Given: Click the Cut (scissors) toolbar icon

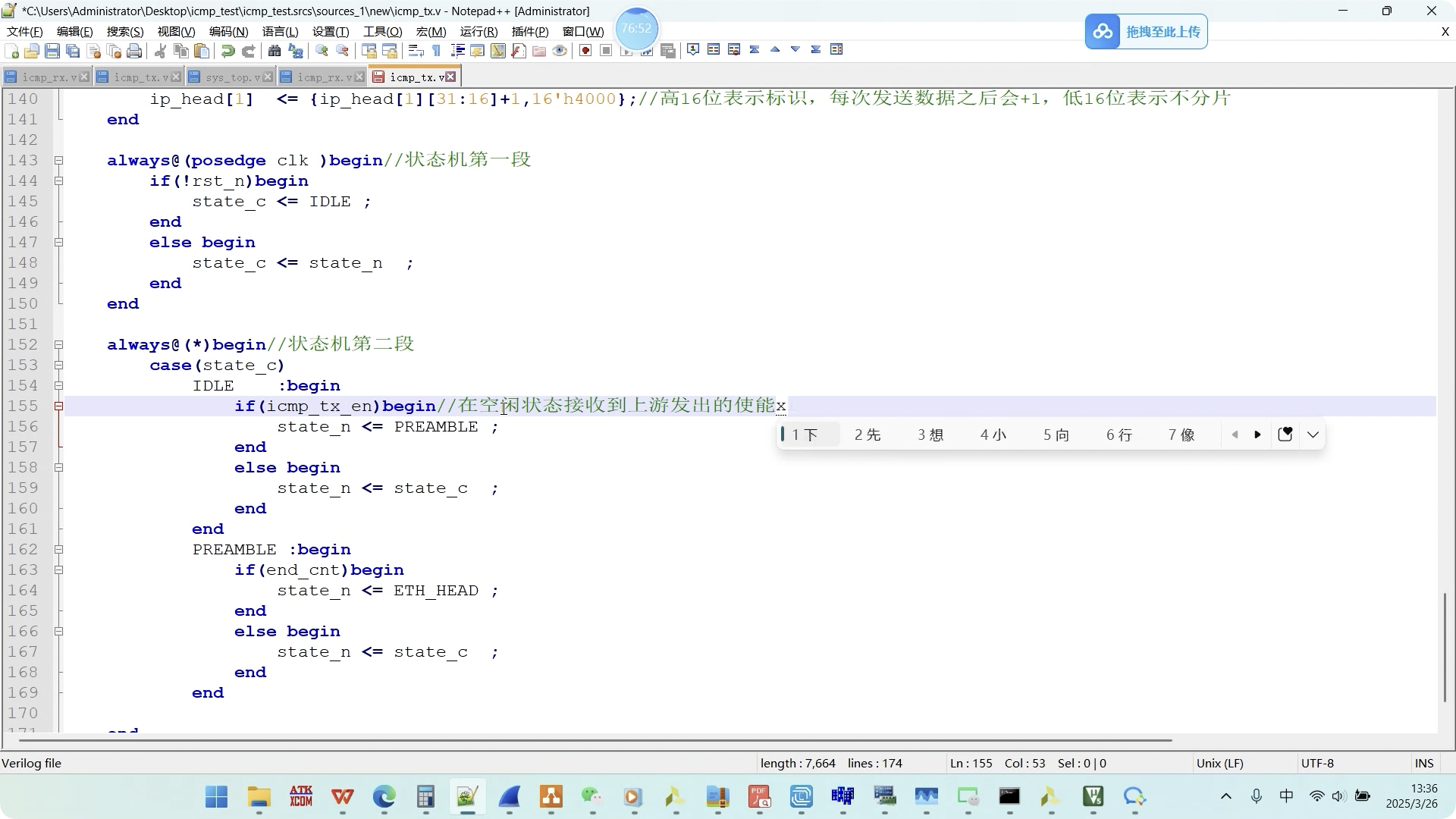Looking at the screenshot, I should tap(160, 51).
